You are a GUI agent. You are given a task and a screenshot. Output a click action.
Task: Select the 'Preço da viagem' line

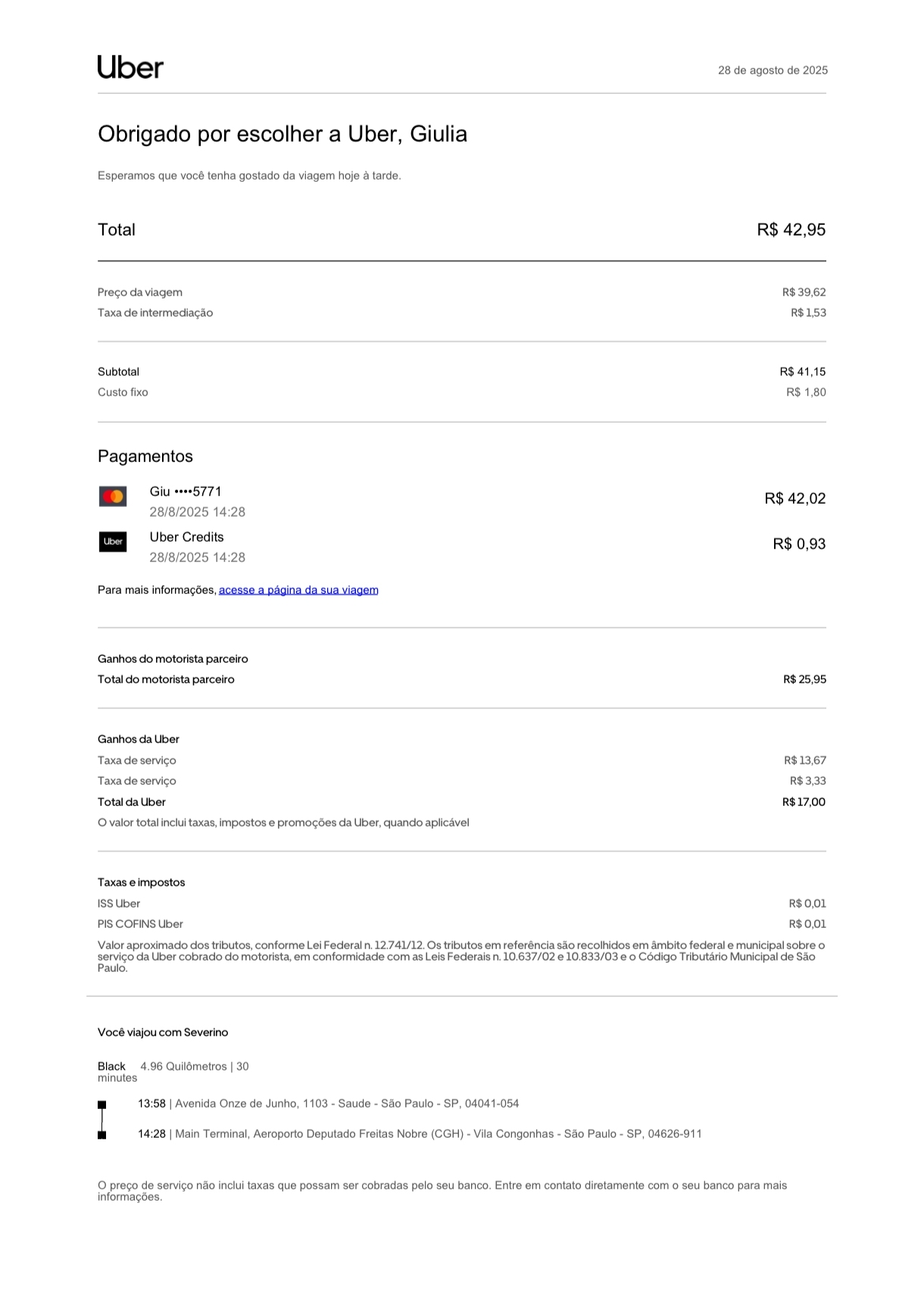(x=140, y=292)
